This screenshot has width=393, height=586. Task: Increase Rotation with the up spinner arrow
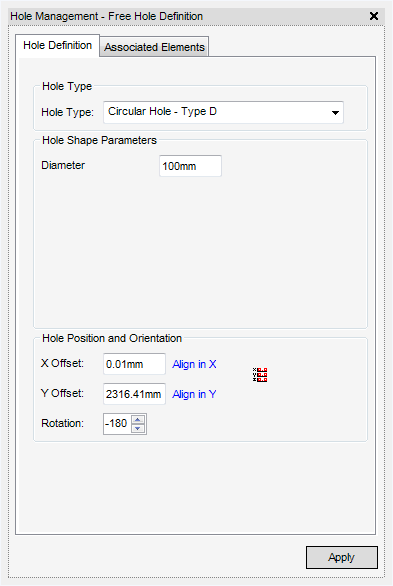[x=138, y=419]
